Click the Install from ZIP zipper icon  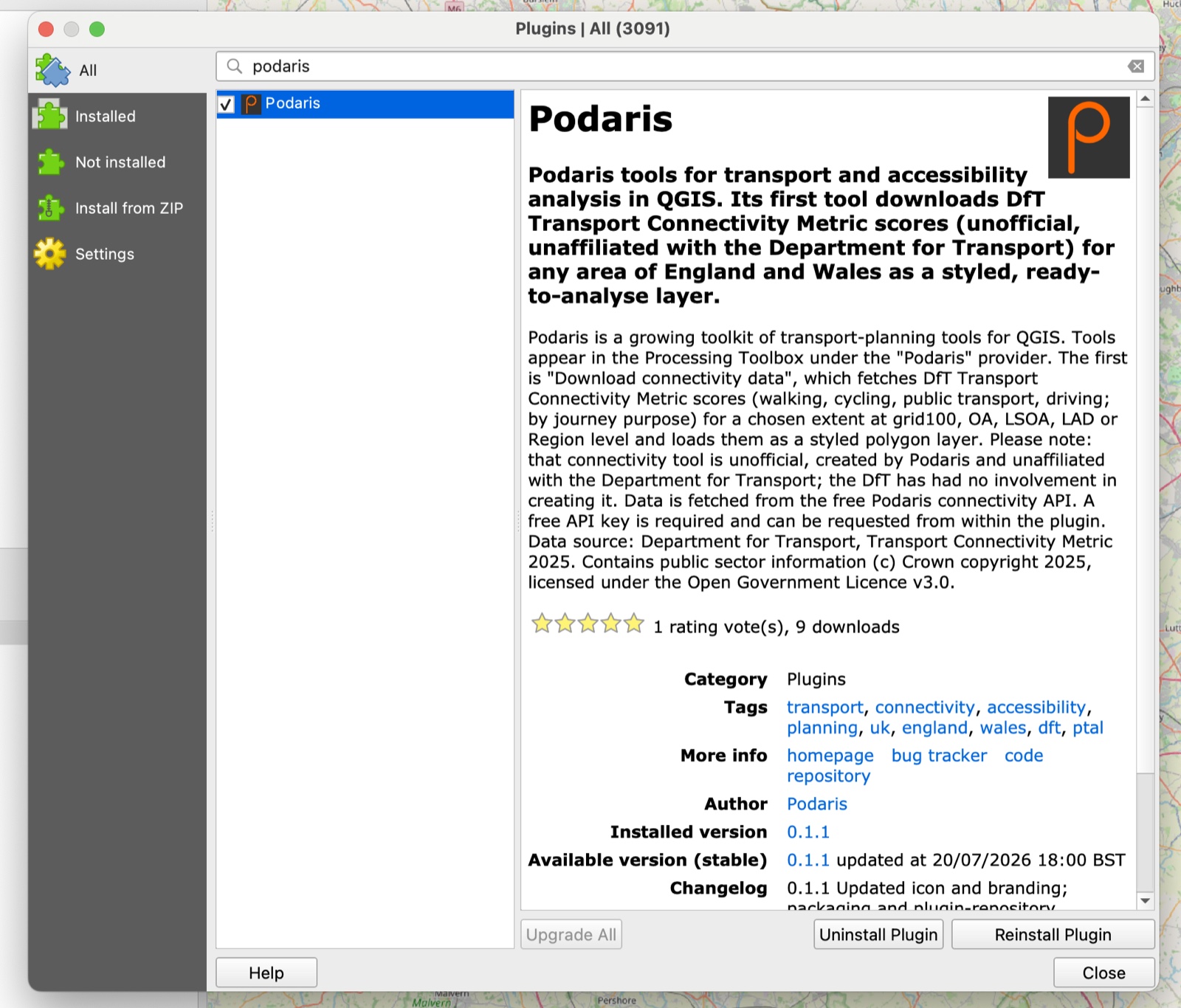50,208
